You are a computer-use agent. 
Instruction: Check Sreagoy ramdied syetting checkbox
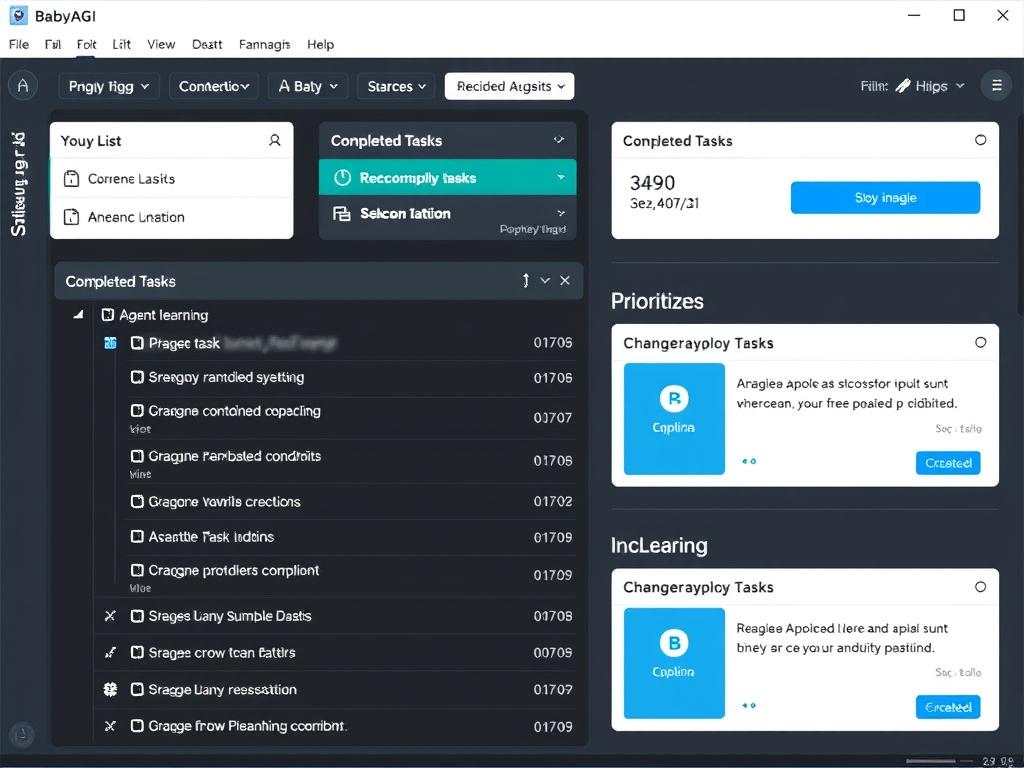(136, 377)
